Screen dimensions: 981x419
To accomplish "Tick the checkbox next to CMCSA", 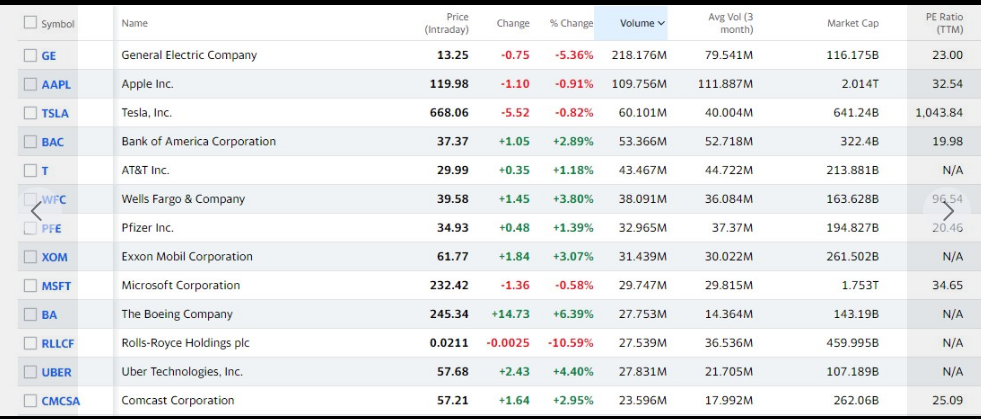I will (x=30, y=401).
